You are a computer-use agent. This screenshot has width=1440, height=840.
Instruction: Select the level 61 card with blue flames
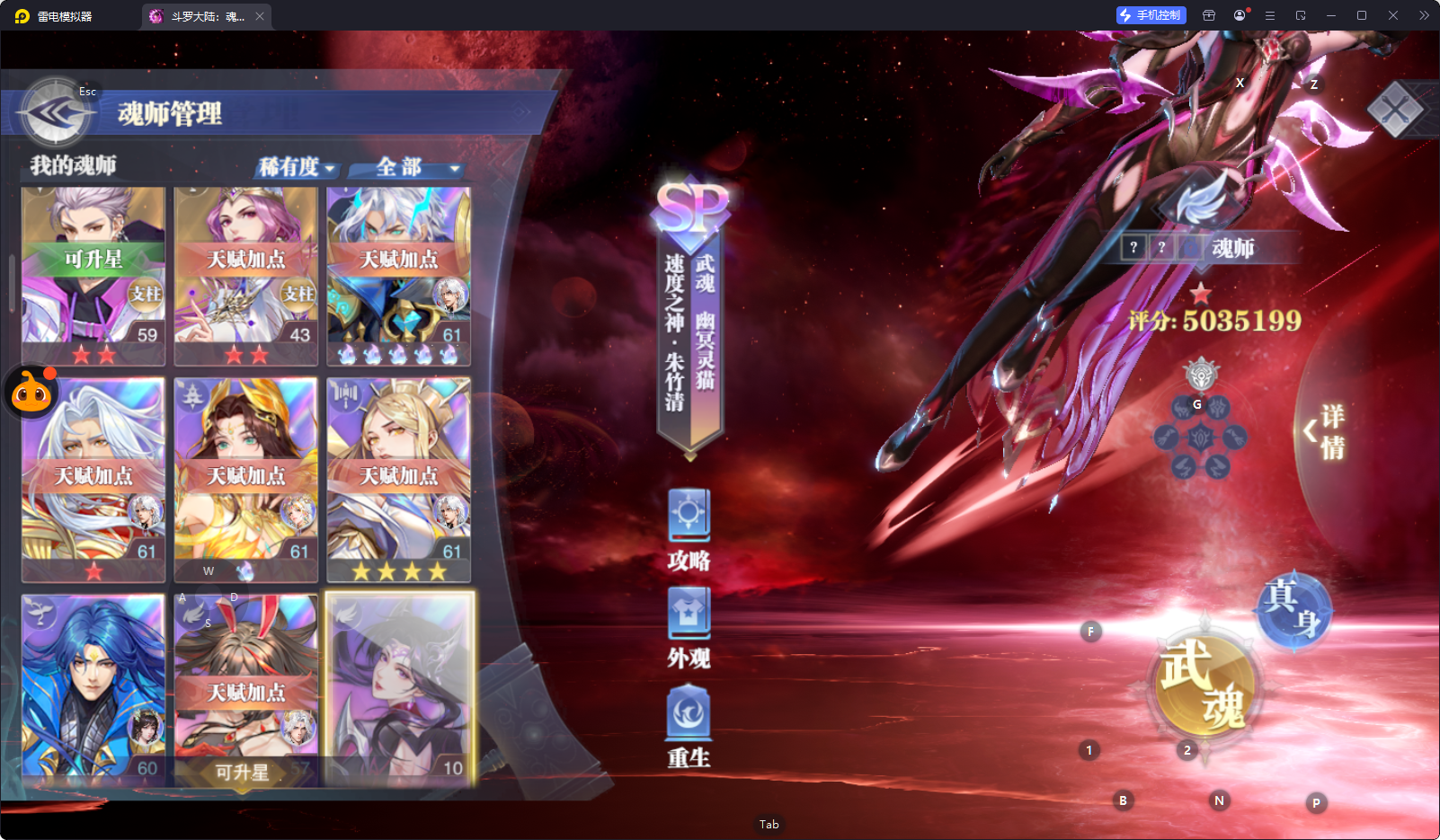[399, 276]
